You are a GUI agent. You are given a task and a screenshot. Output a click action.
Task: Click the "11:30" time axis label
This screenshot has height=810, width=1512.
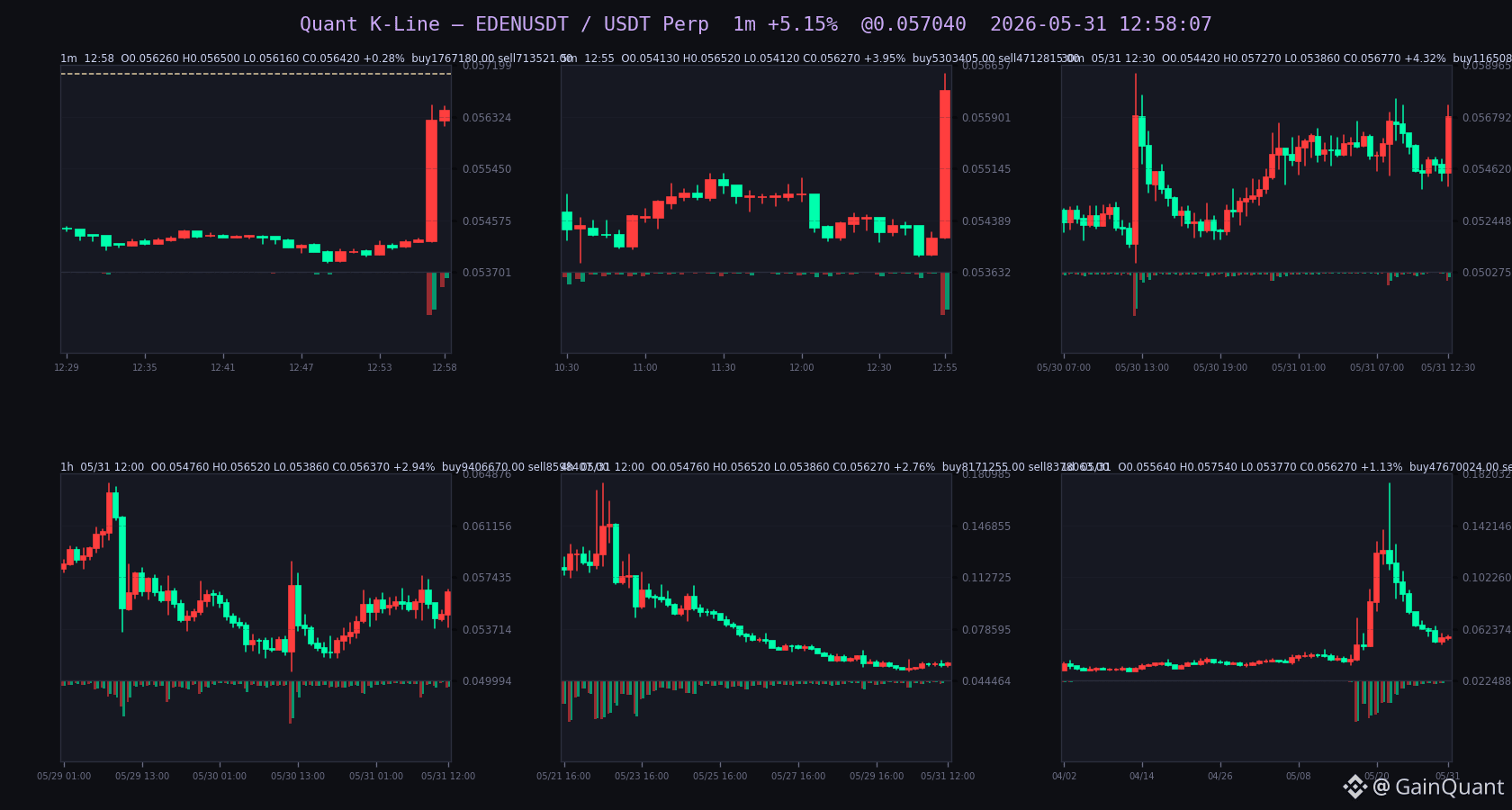(x=724, y=367)
